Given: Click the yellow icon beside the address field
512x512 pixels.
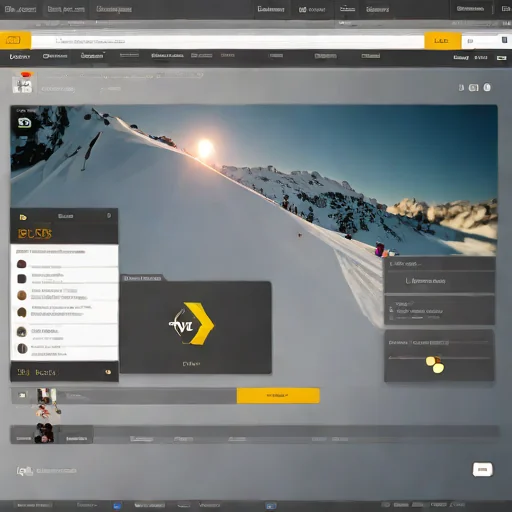Looking at the screenshot, I should coord(13,40).
